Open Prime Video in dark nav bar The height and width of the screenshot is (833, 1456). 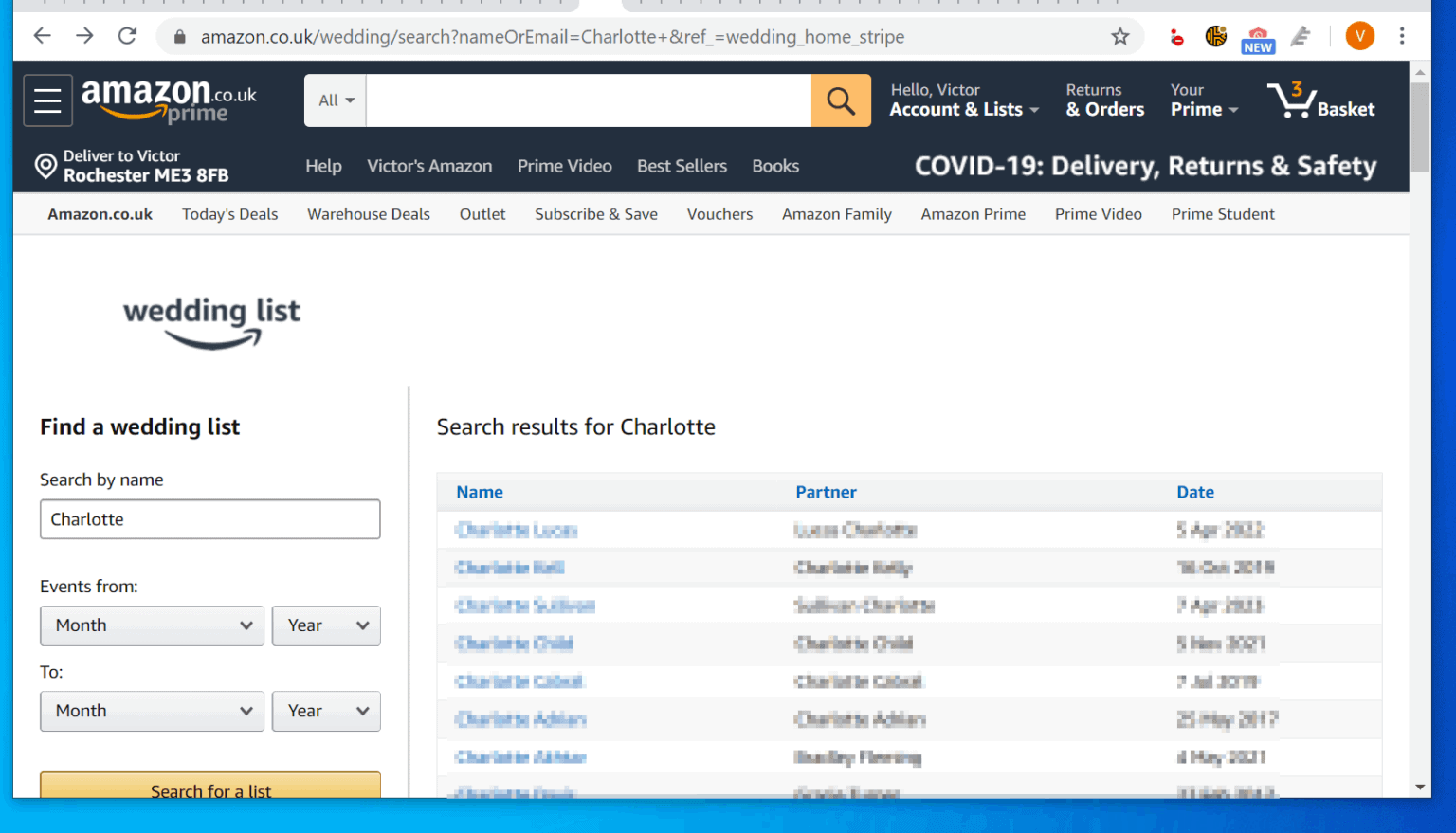(x=564, y=166)
